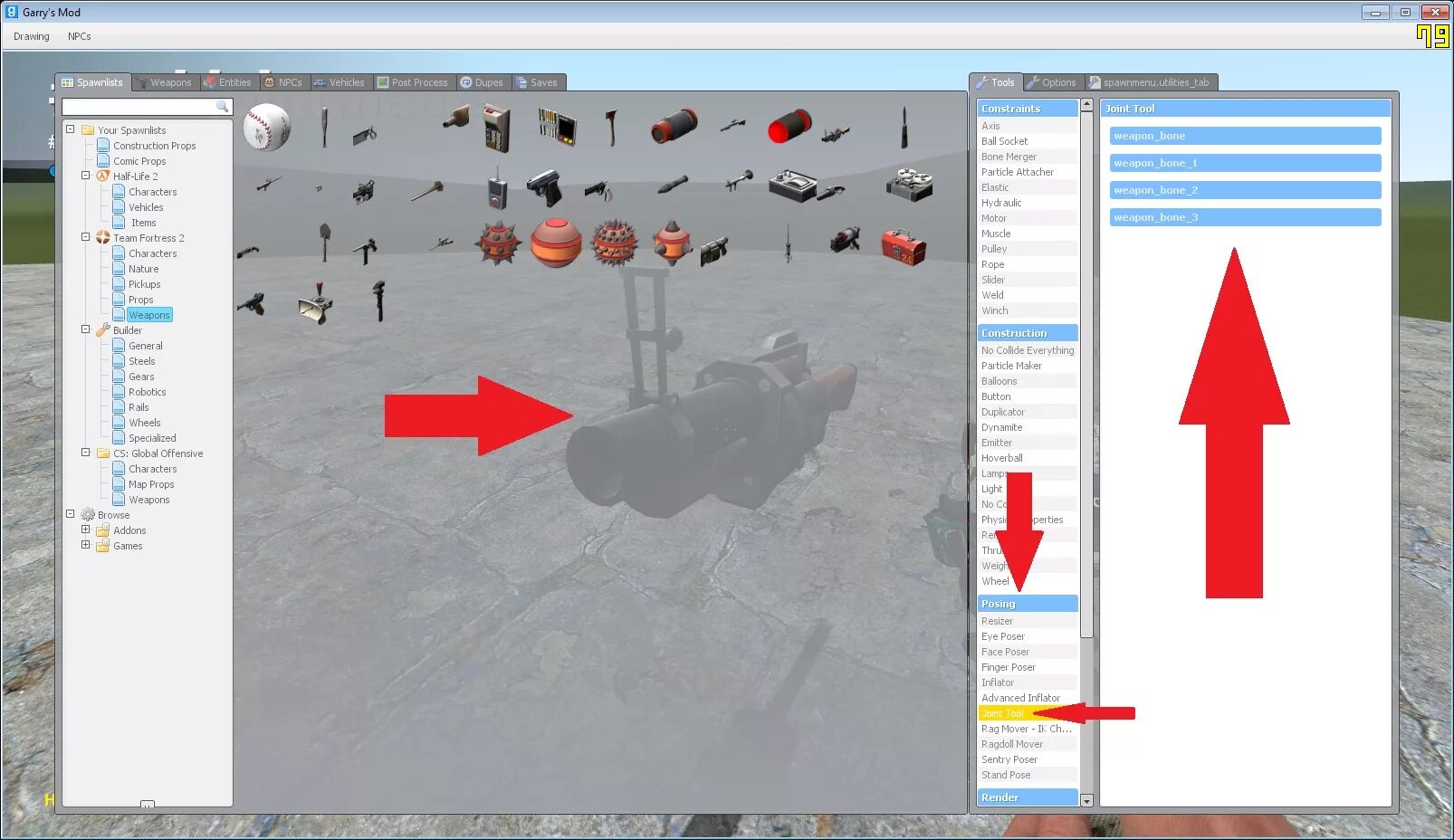Open the Saves tab
Viewport: 1454px width, 840px height.
[x=538, y=82]
